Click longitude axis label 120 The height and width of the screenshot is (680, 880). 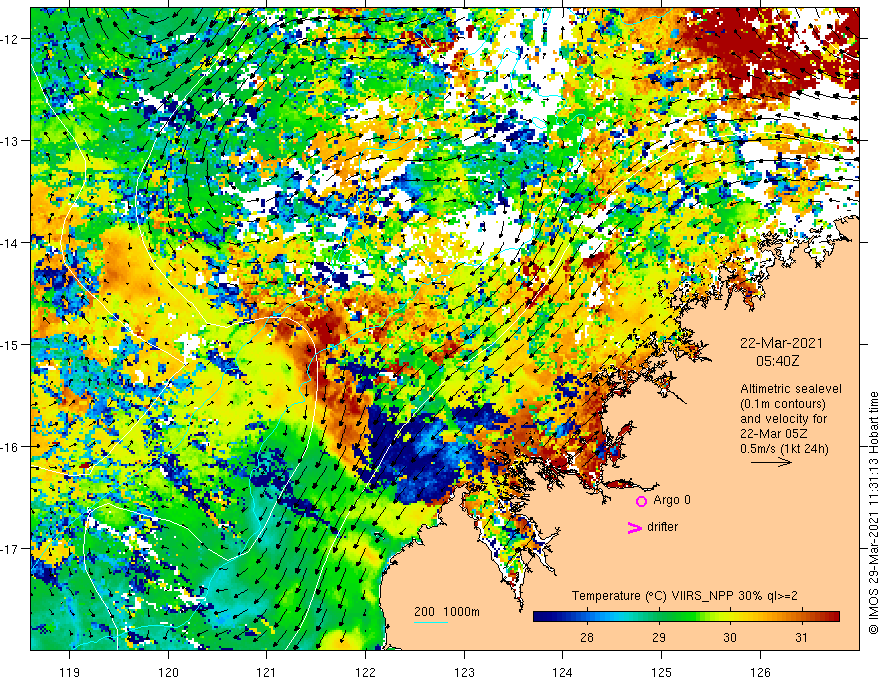(168, 672)
